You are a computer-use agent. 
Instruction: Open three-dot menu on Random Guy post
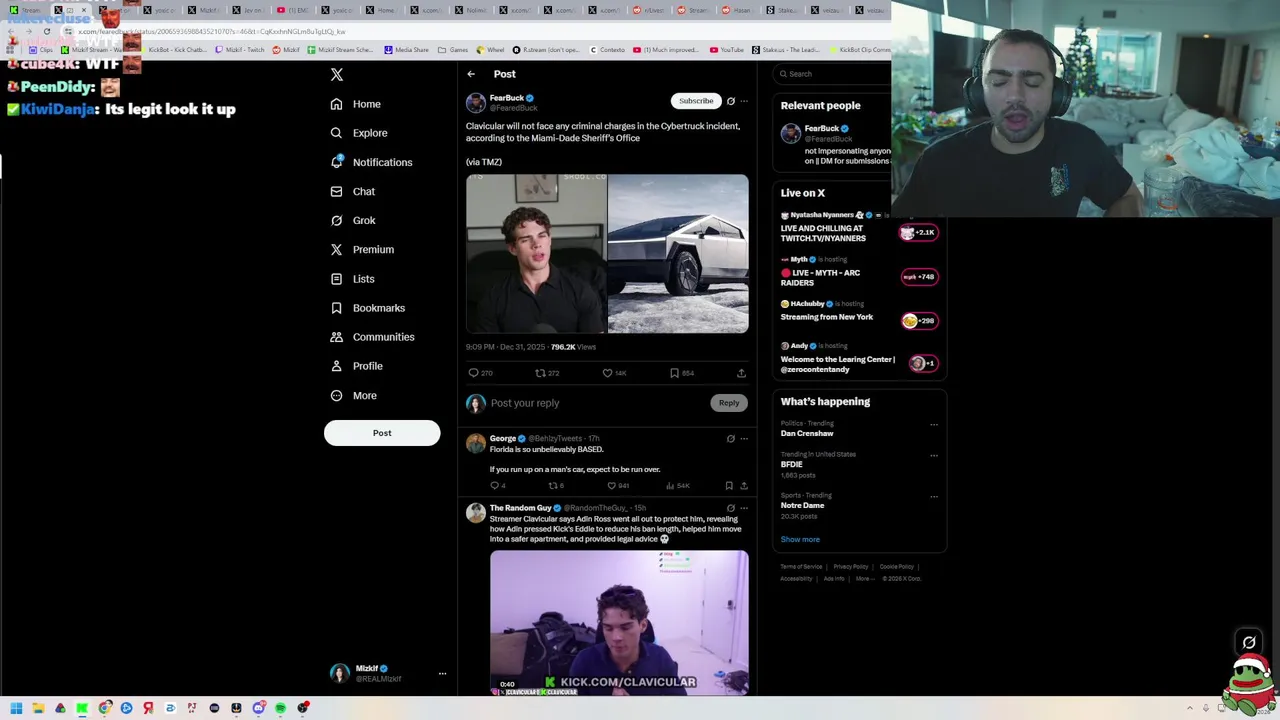pyautogui.click(x=744, y=508)
